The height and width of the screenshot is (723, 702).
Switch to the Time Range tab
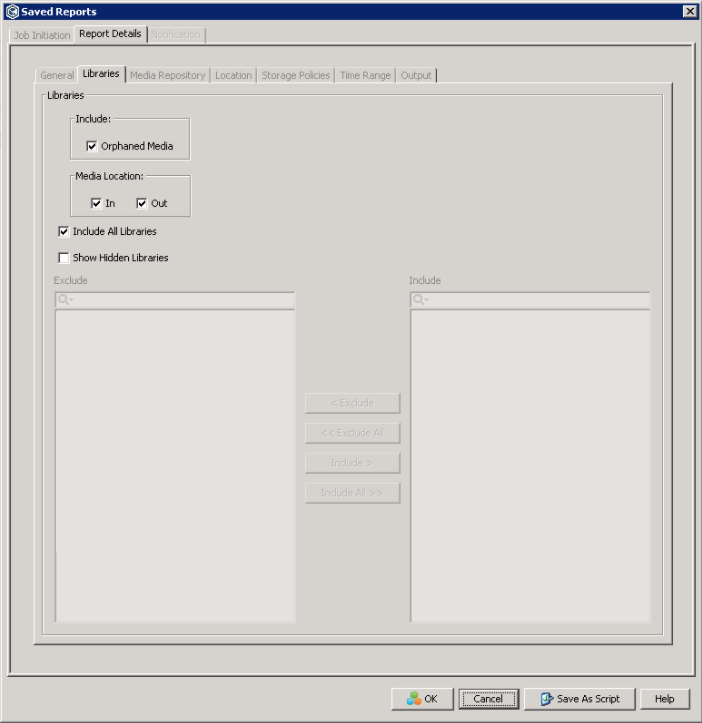(x=365, y=75)
